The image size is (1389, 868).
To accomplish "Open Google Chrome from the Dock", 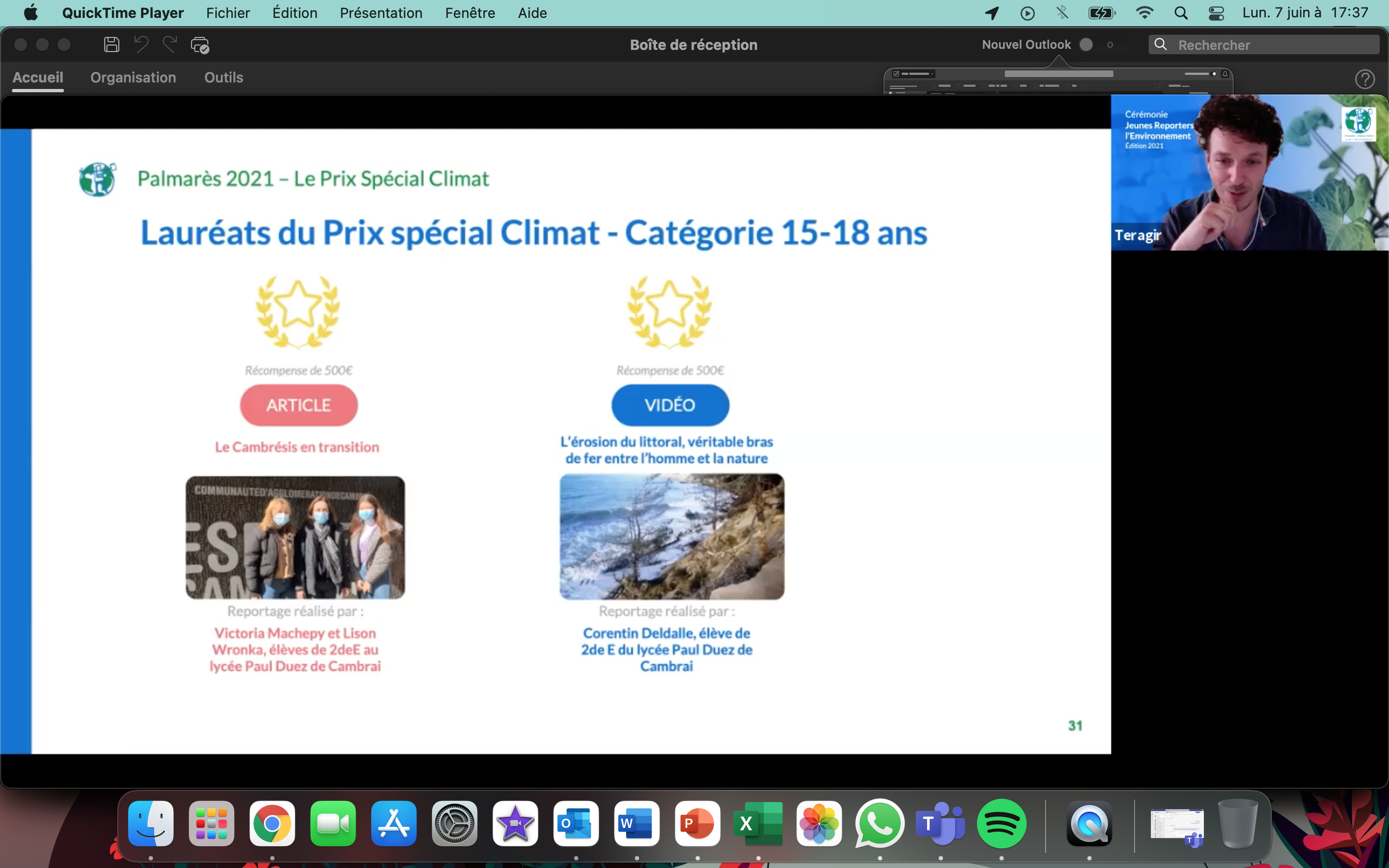I will (x=272, y=823).
